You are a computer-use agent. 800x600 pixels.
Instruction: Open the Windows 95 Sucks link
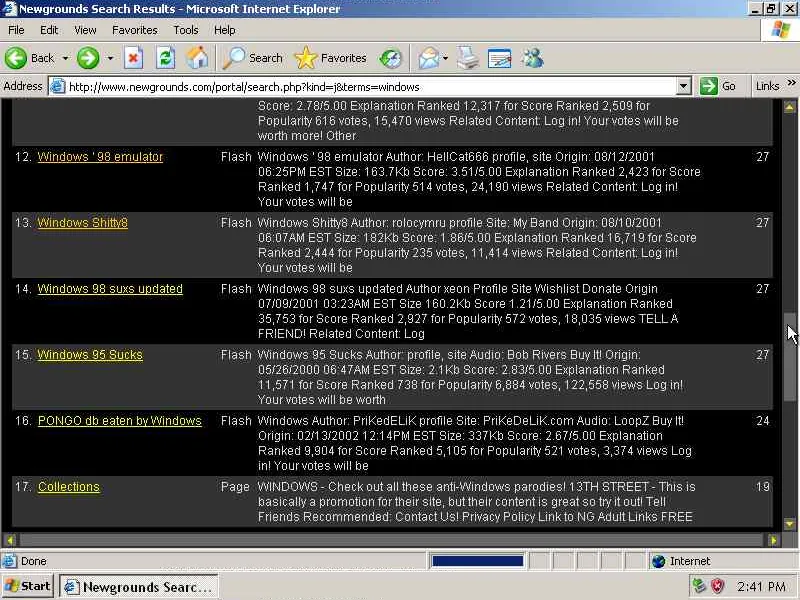click(x=90, y=355)
